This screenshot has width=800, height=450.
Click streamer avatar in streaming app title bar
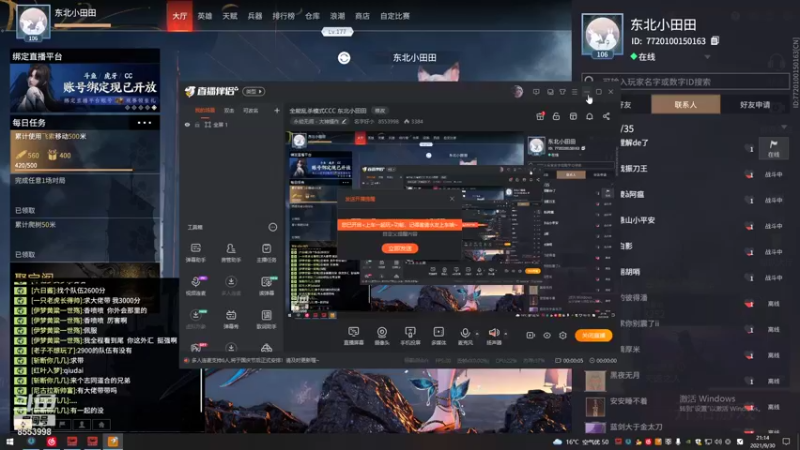[x=517, y=91]
